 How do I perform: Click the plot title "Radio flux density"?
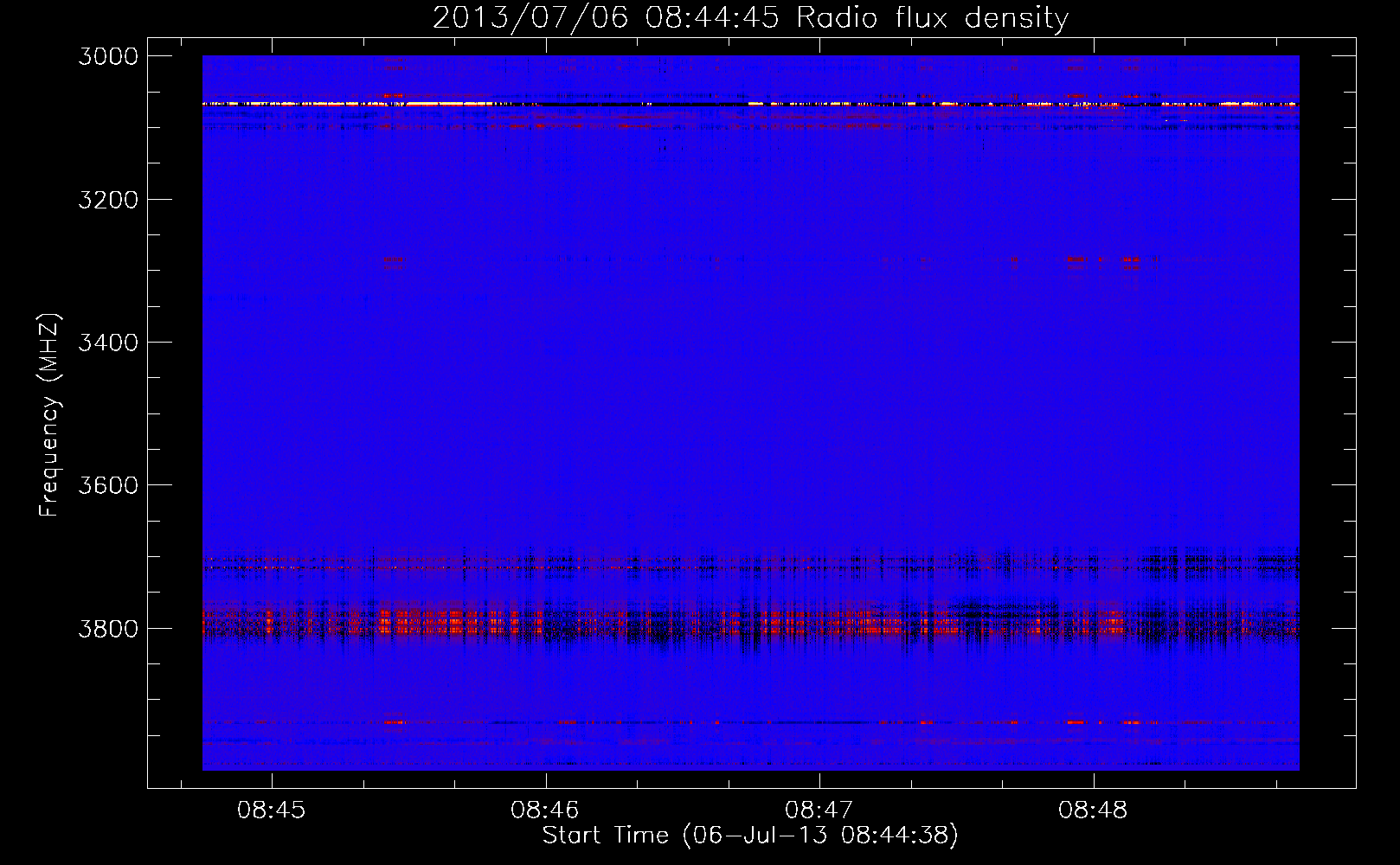pyautogui.click(x=933, y=18)
